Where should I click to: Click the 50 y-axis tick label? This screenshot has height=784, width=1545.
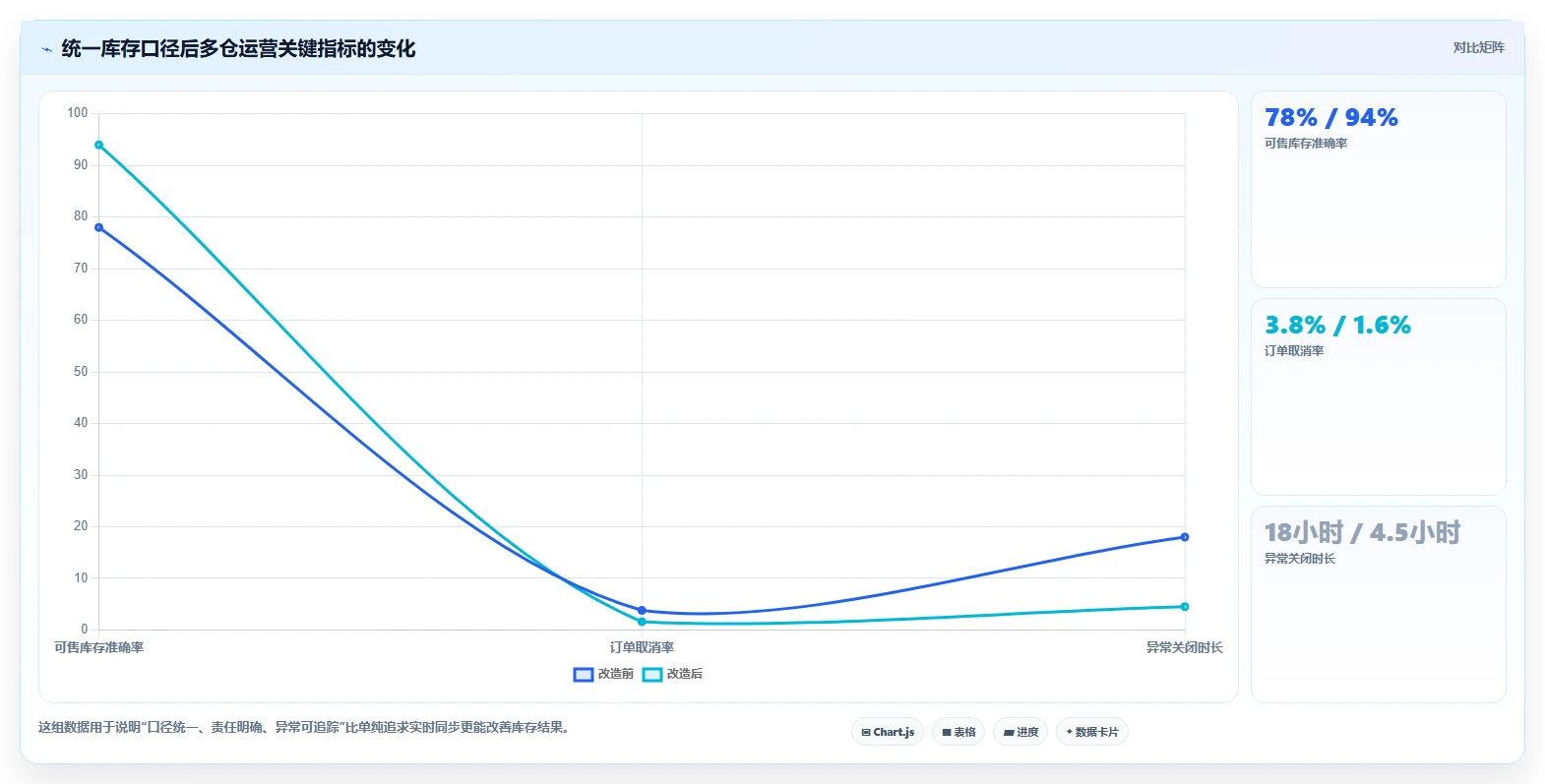81,372
